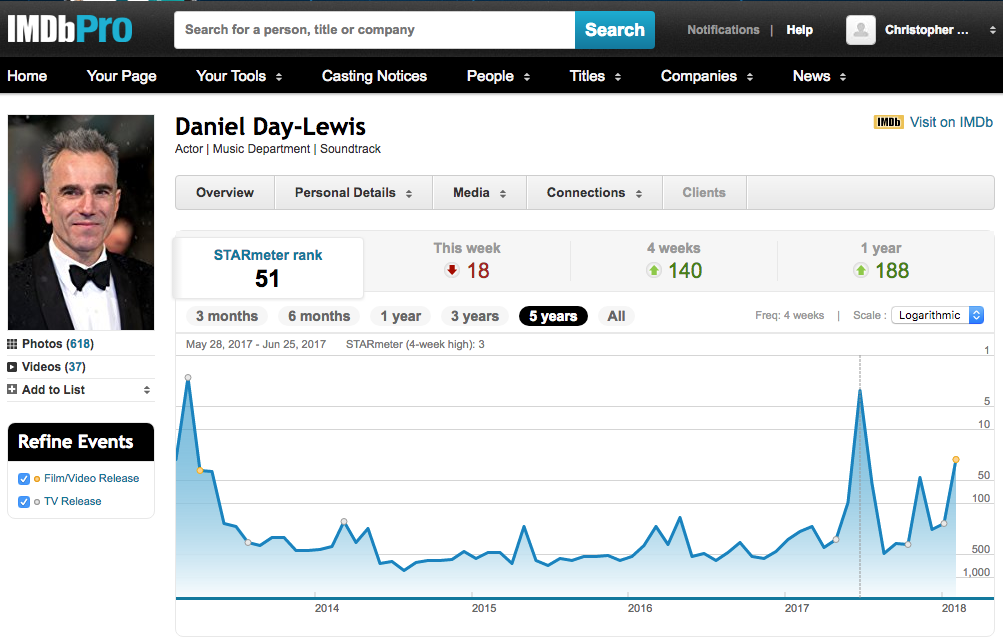Image resolution: width=1003 pixels, height=644 pixels.
Task: Open the Your Tools dropdown menu
Action: click(239, 76)
